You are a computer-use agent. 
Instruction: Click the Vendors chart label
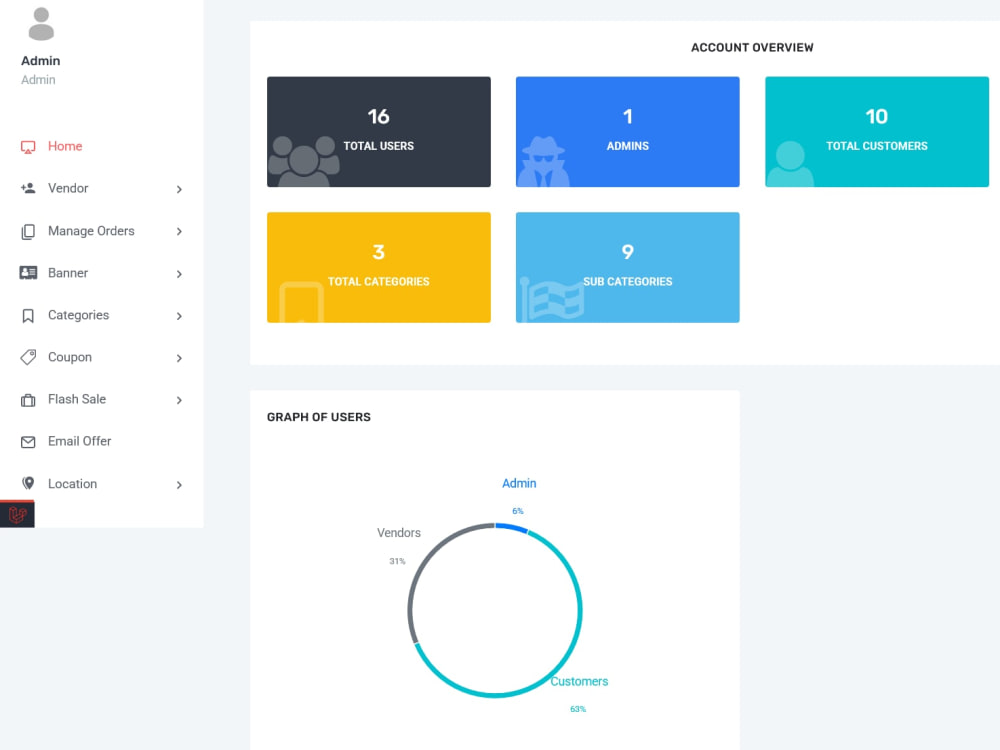click(399, 533)
